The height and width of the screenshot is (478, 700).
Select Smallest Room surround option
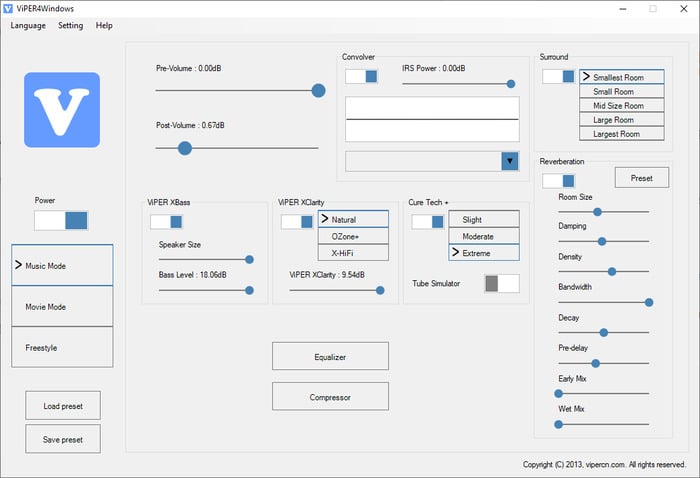tap(622, 77)
